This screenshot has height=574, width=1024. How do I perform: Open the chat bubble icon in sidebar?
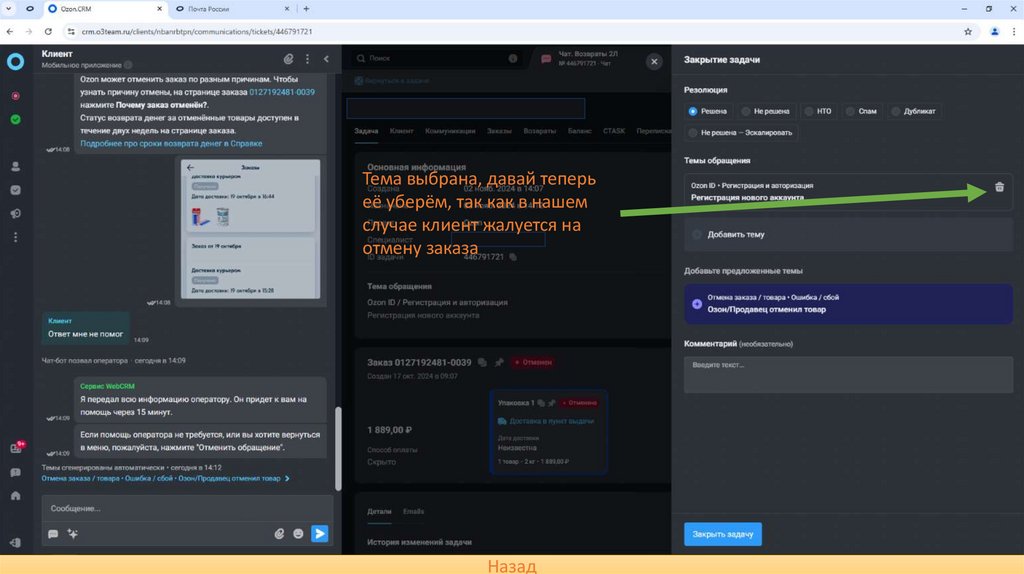pyautogui.click(x=16, y=472)
